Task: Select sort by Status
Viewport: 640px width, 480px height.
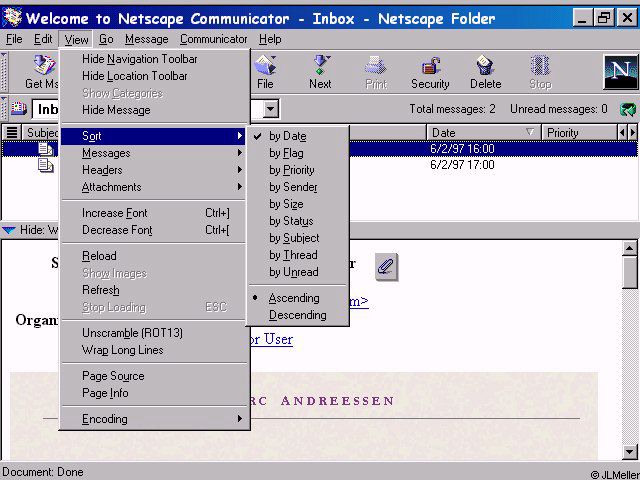Action: pyautogui.click(x=298, y=221)
